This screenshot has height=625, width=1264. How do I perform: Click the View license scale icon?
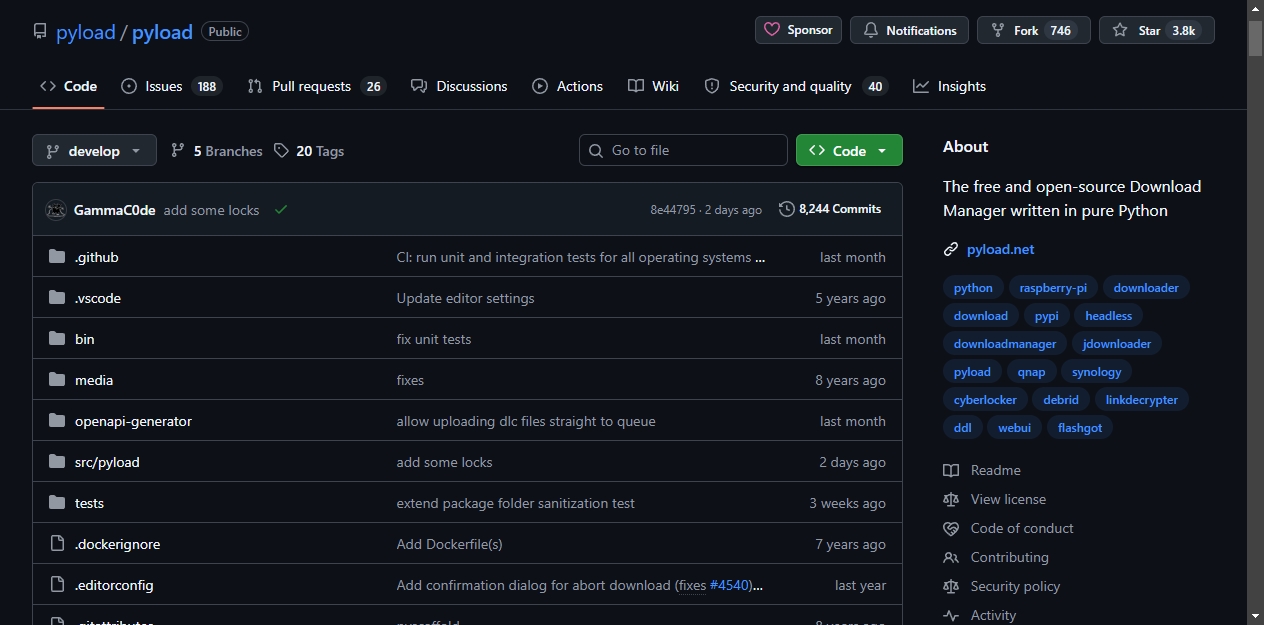point(951,499)
